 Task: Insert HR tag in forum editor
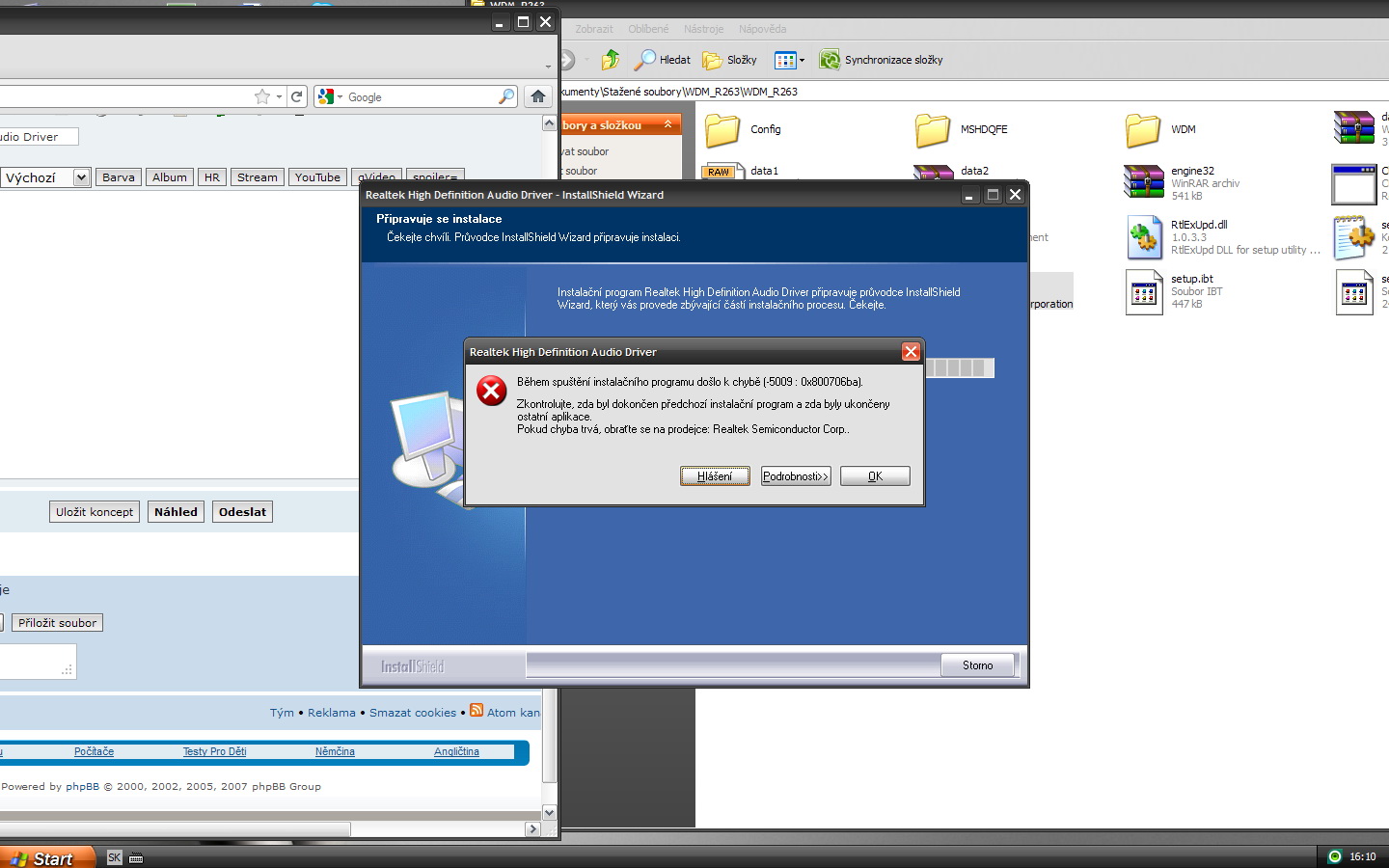212,177
